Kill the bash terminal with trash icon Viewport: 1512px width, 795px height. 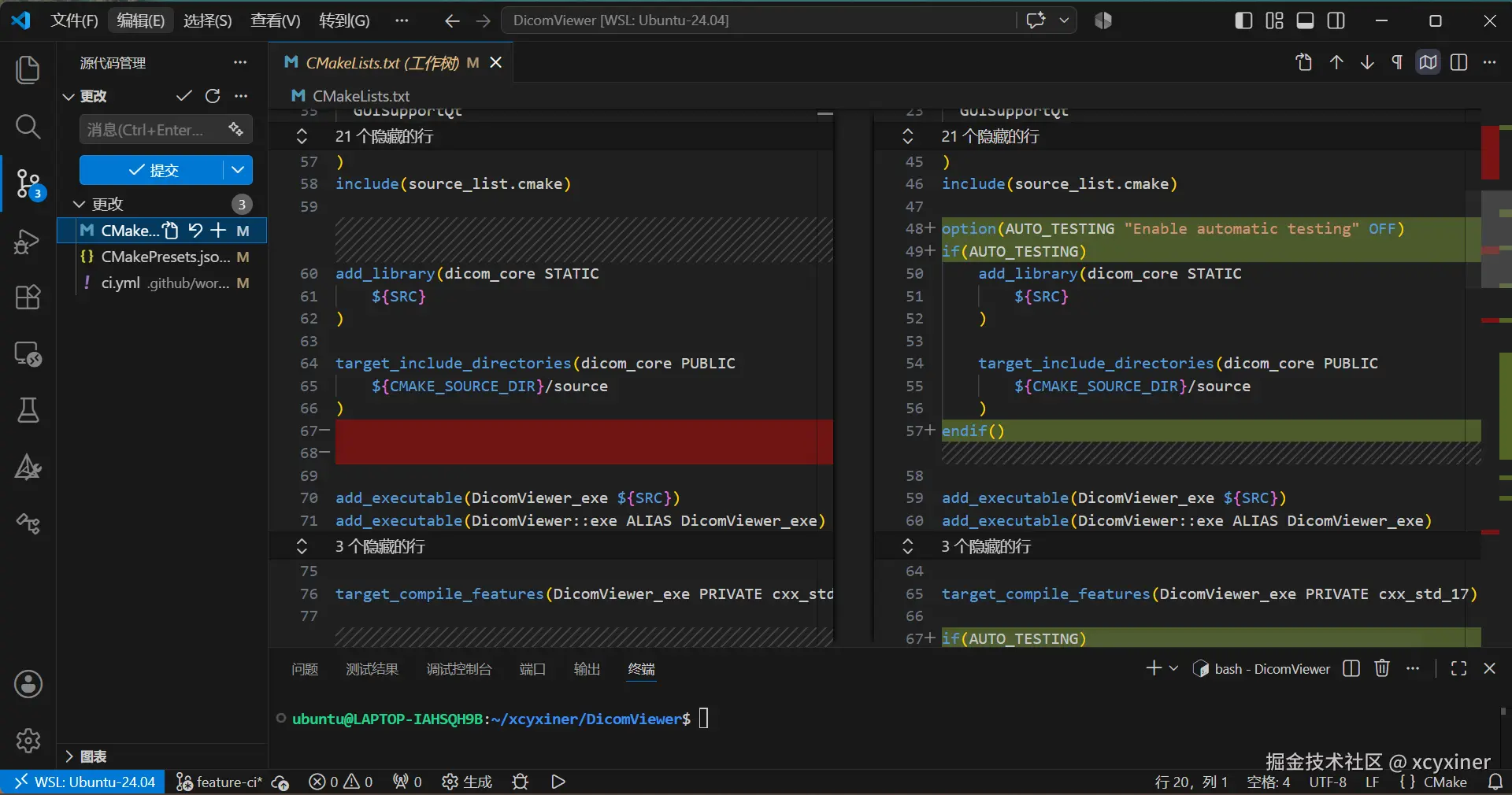click(x=1382, y=668)
